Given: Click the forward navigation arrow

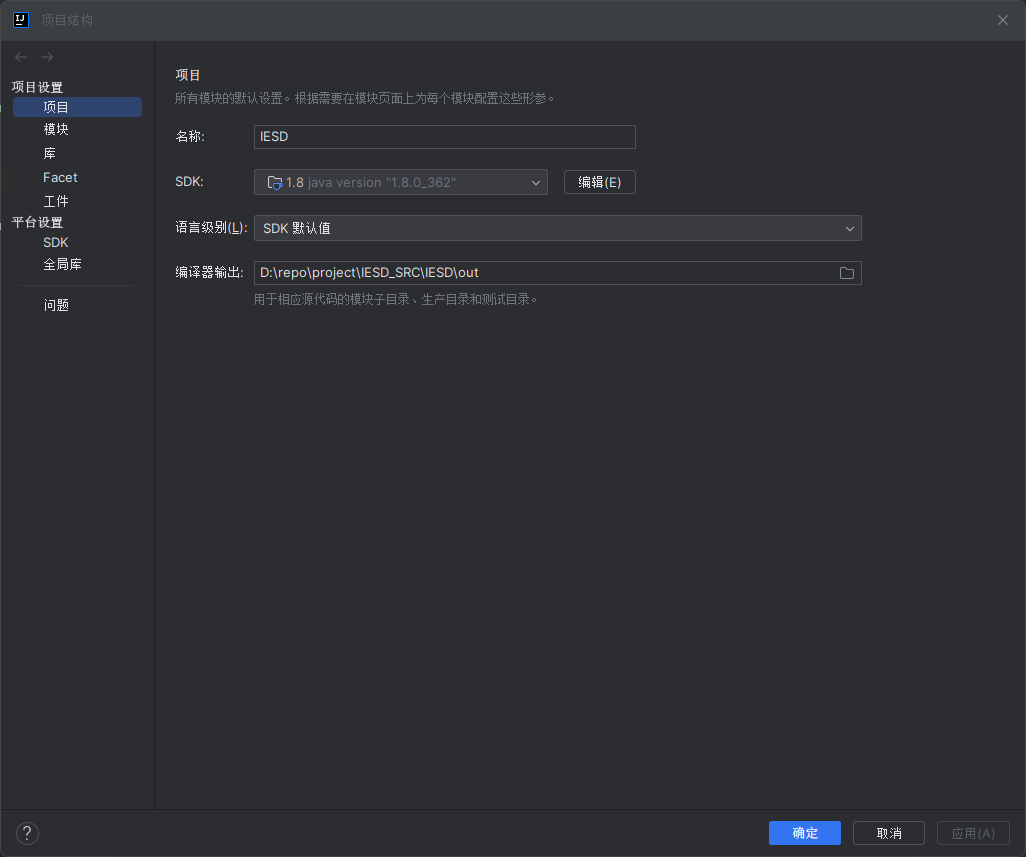Looking at the screenshot, I should 47,58.
